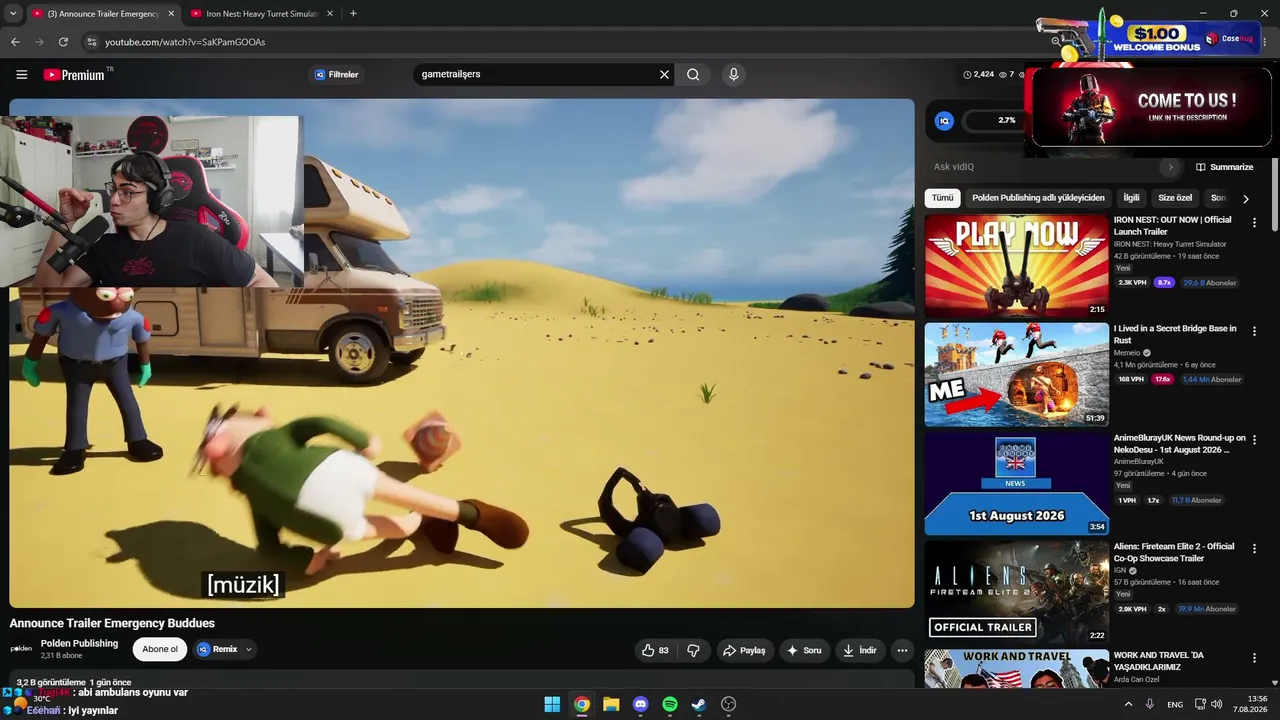Open AnimeBlurayUK News Round-up thumbnail
The height and width of the screenshot is (720, 1280).
pos(1016,484)
